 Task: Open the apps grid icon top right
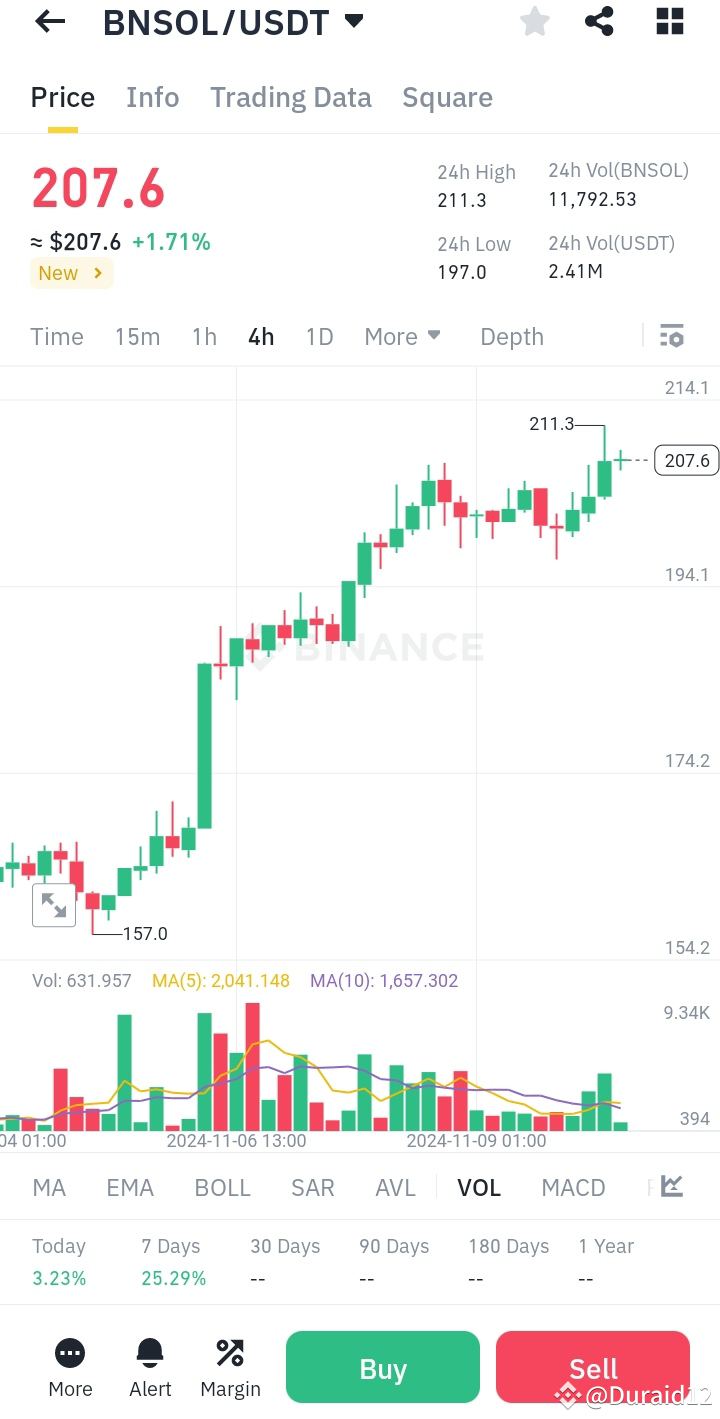[x=668, y=21]
